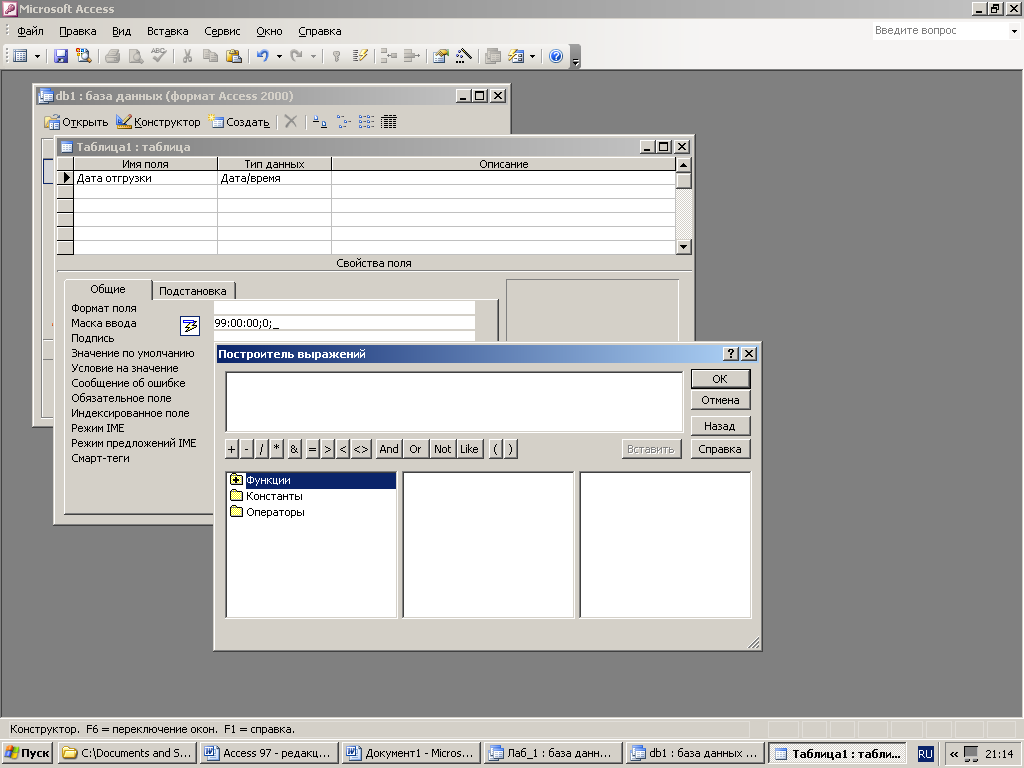Open the Redo history dropdown arrow

(313, 56)
